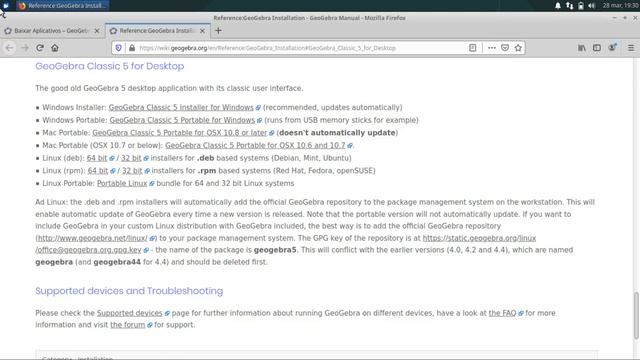Toggle reader view icon
Image resolution: width=640 pixels, height=360 pixels.
click(472, 48)
